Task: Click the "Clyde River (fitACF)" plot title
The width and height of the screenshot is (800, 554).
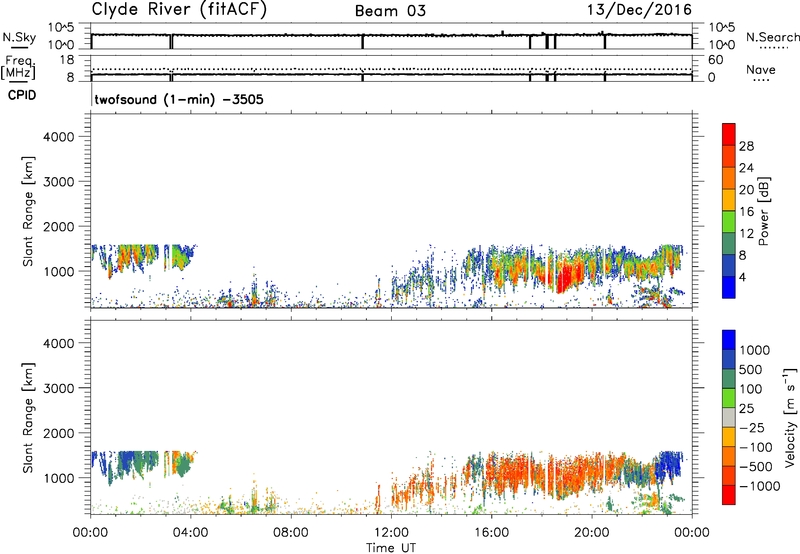Action: click(x=179, y=9)
